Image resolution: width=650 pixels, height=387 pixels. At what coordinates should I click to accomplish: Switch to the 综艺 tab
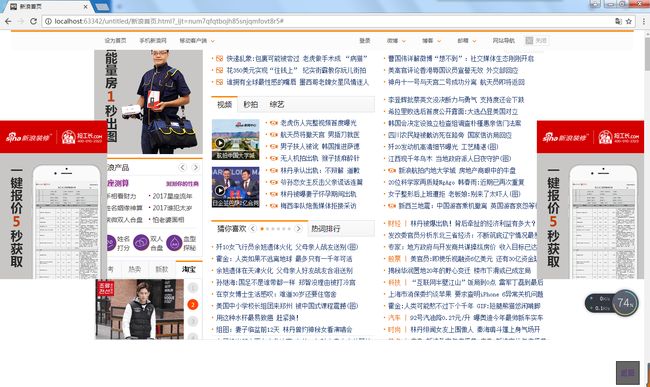point(276,104)
